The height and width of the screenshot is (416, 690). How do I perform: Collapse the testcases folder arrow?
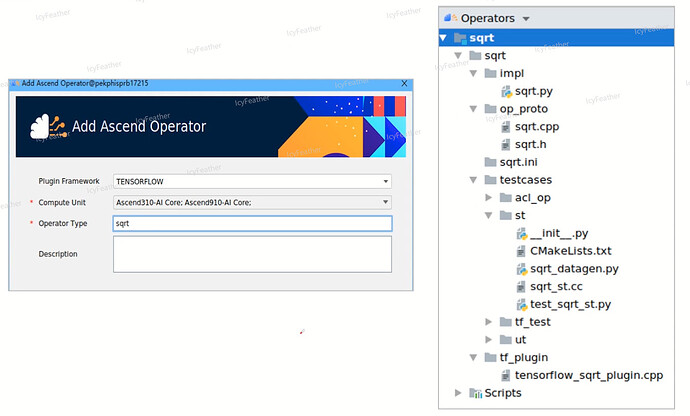click(x=473, y=180)
